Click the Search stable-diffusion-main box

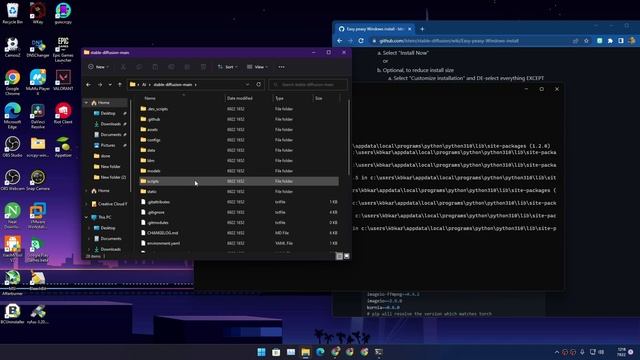click(x=308, y=84)
